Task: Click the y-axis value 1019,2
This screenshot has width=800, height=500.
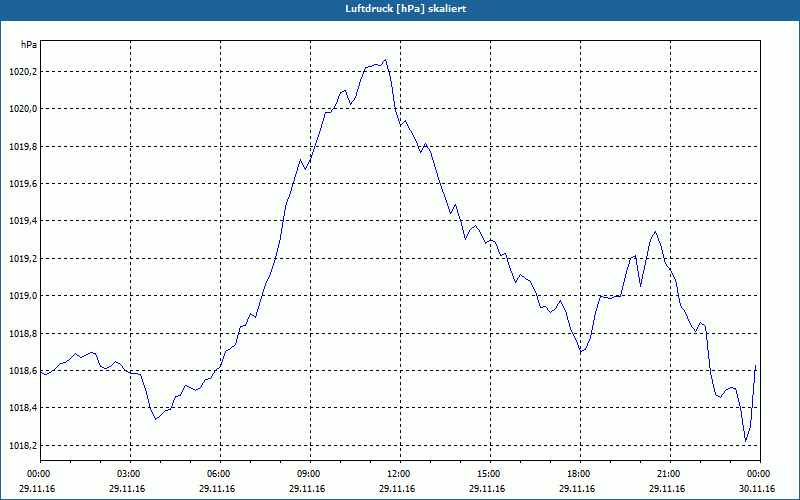Action: click(x=22, y=259)
